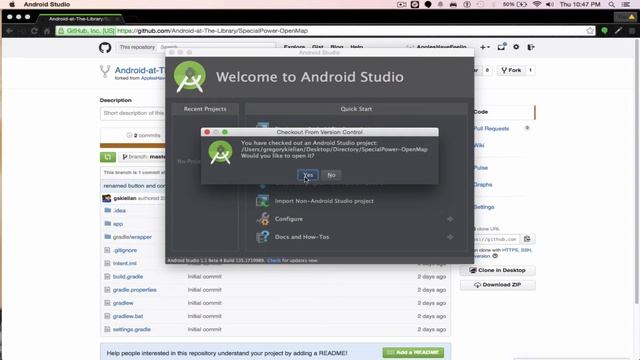Click the gskielian author link
The height and width of the screenshot is (360, 640).
point(124,198)
